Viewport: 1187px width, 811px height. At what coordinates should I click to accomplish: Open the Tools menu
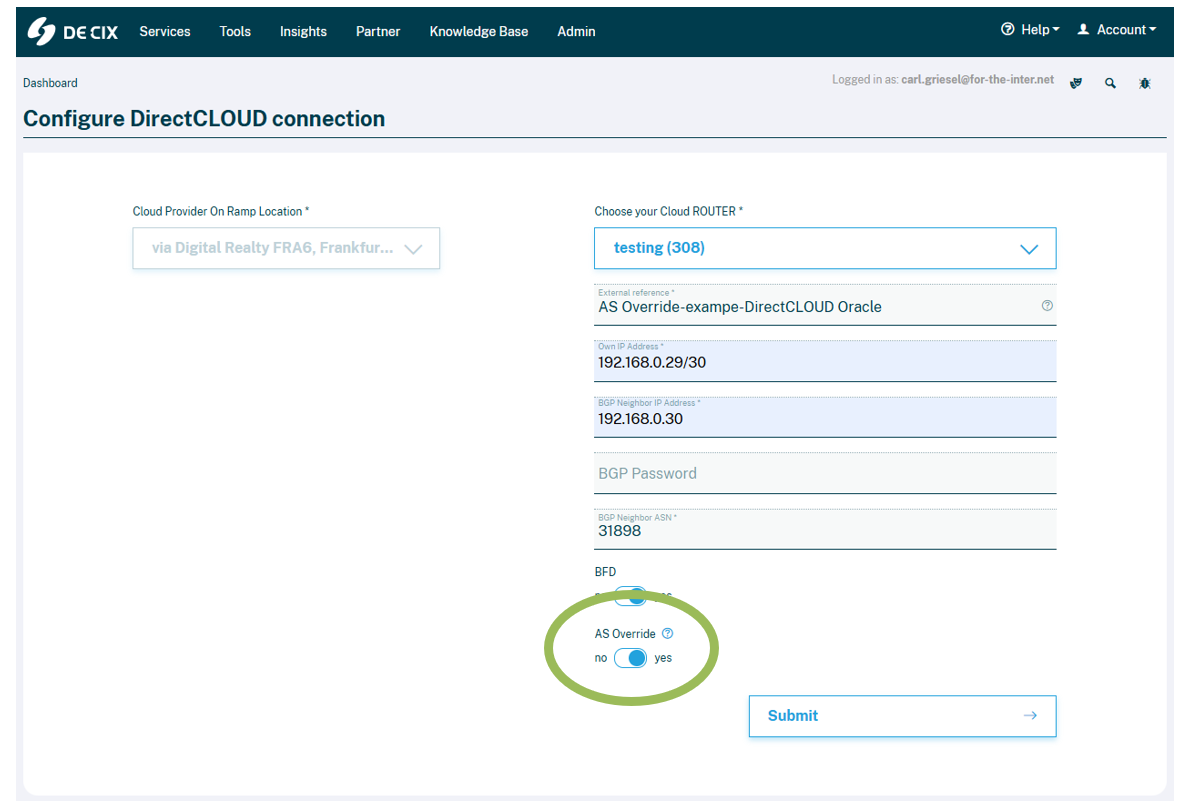(x=235, y=32)
